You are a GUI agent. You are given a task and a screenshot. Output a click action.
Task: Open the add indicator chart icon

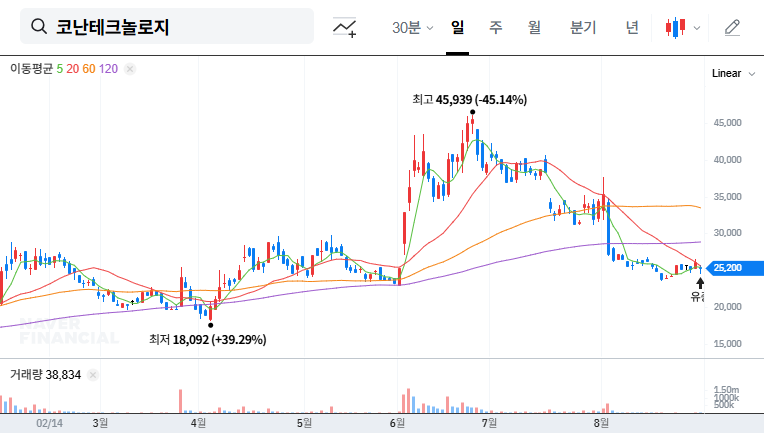click(344, 27)
